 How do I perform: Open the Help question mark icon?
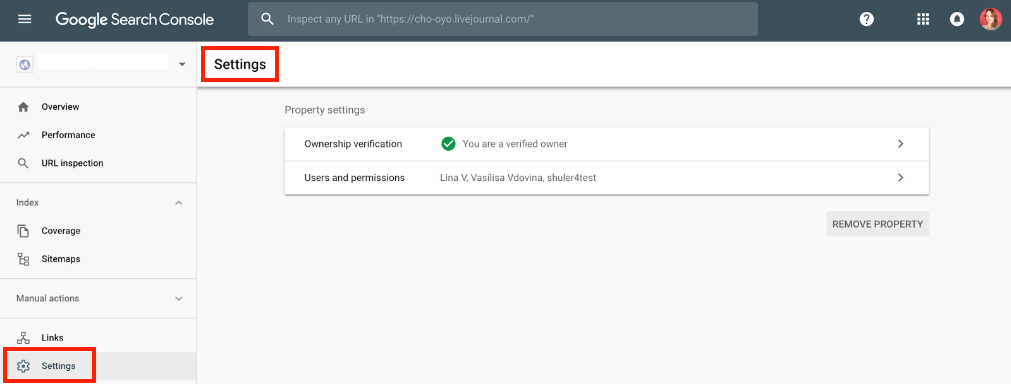[867, 19]
